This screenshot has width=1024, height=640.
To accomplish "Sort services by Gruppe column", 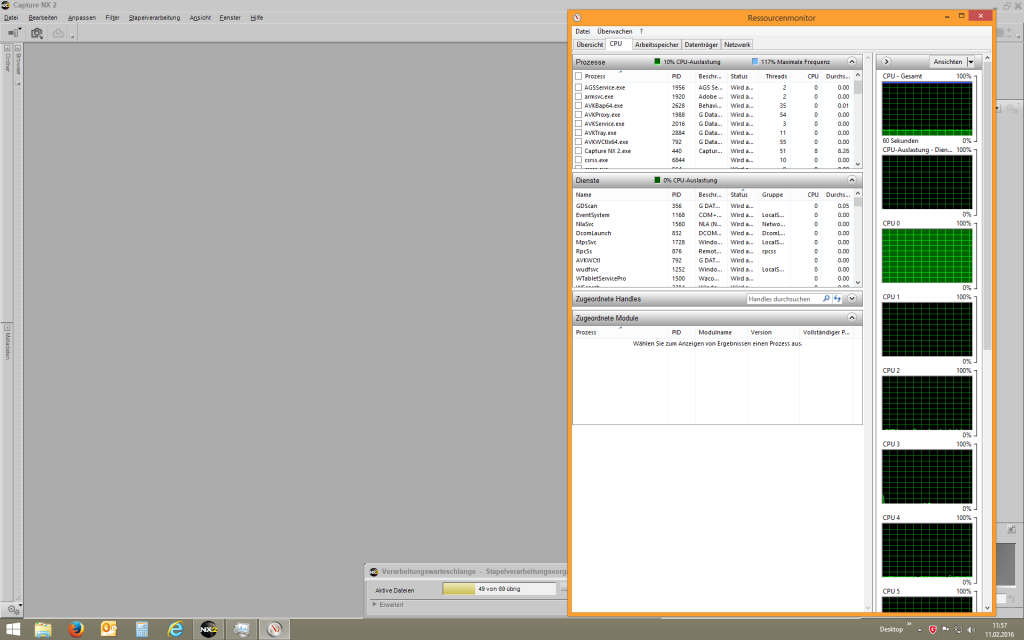I will tap(772, 195).
